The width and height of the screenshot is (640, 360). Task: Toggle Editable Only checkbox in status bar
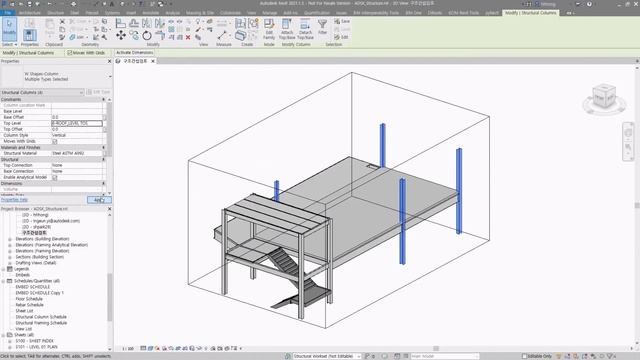point(524,356)
